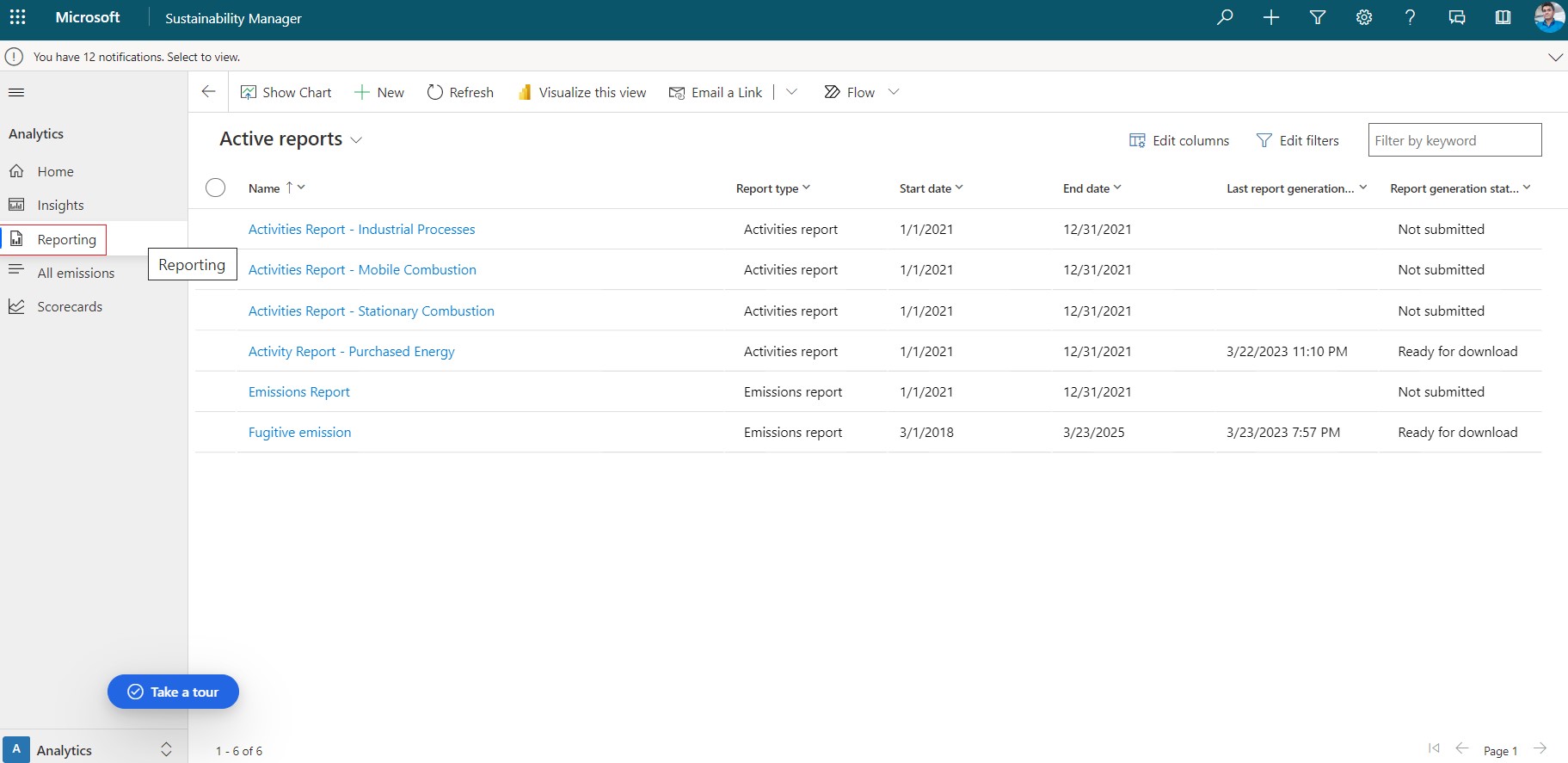Go back using the left arrow
The image size is (1568, 763).
(208, 92)
